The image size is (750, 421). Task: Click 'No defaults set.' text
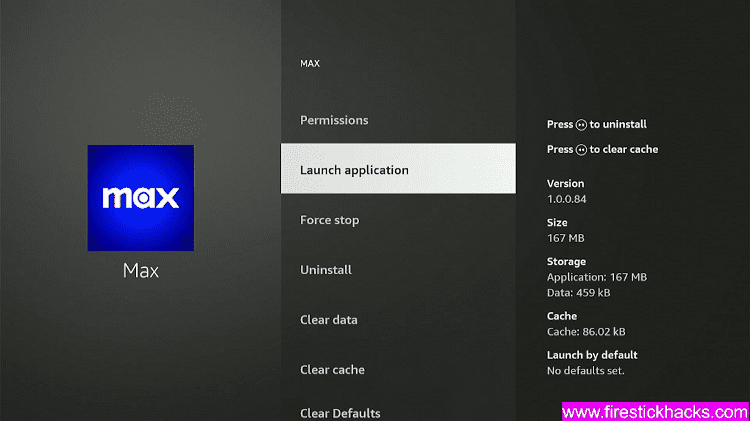pyautogui.click(x=585, y=371)
